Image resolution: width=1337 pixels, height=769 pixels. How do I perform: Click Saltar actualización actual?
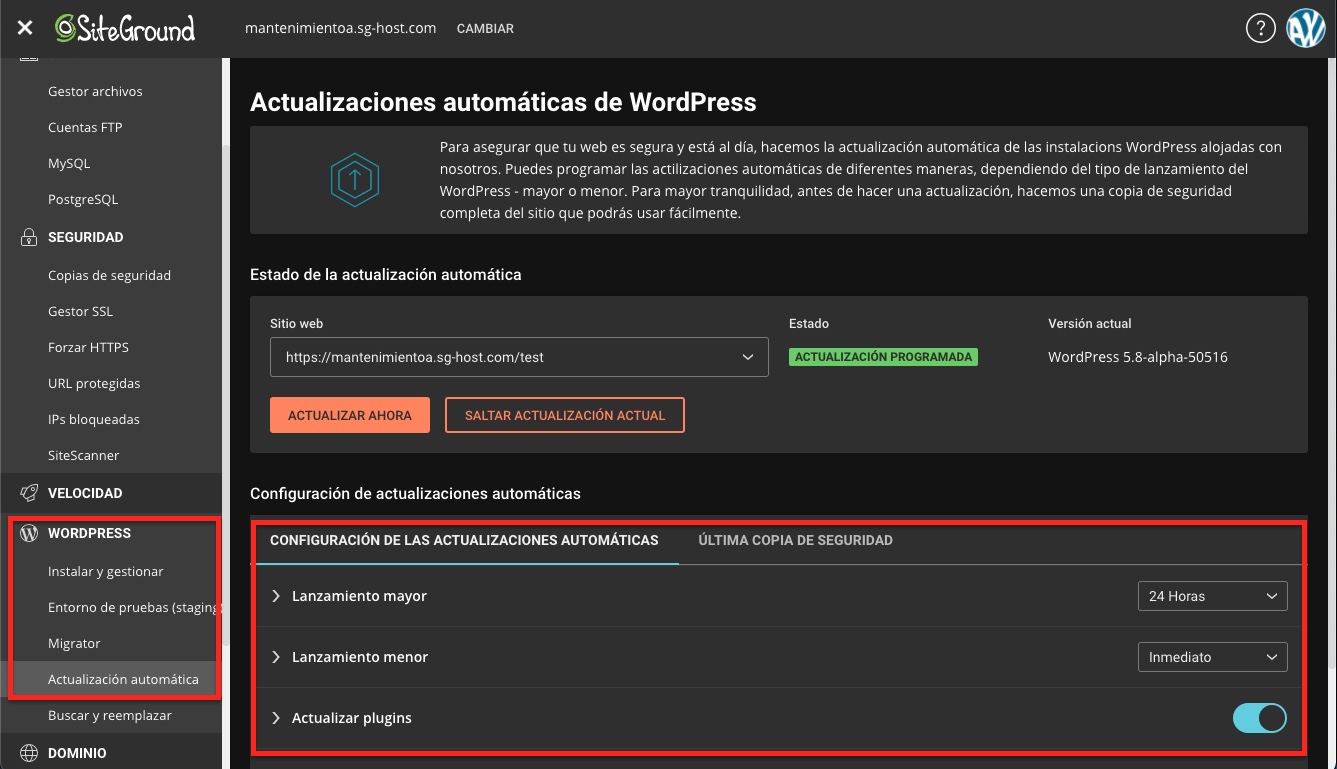[x=564, y=414]
